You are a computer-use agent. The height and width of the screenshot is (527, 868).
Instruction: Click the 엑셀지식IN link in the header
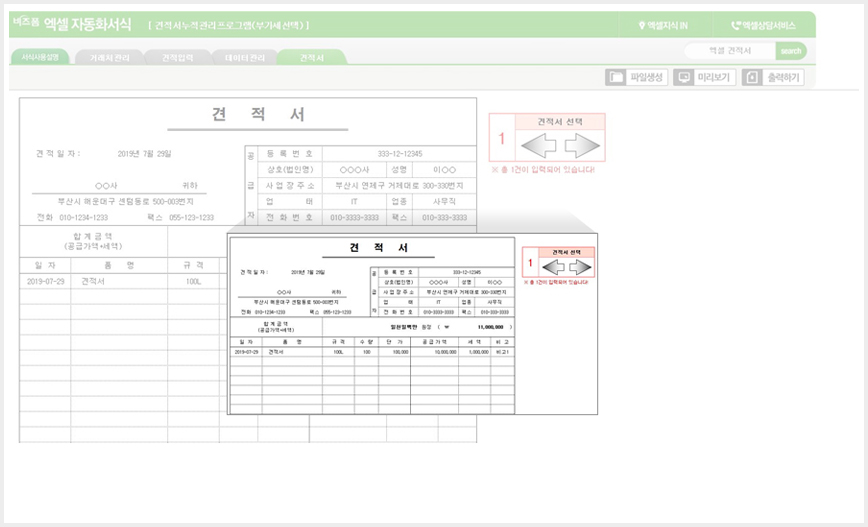(x=663, y=25)
